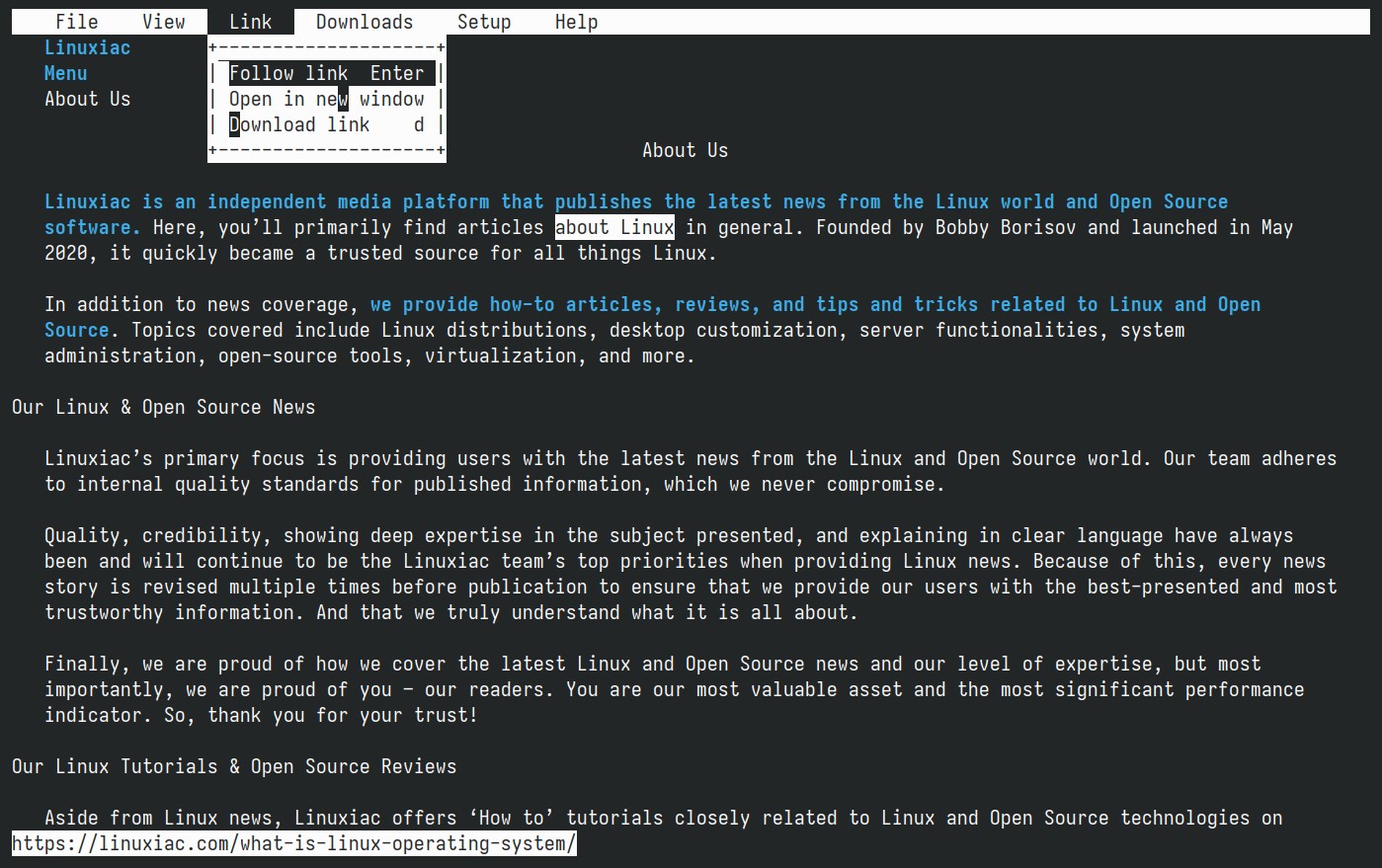Viewport: 1382px width, 868px height.
Task: Open the Setup menu
Action: coord(484,22)
